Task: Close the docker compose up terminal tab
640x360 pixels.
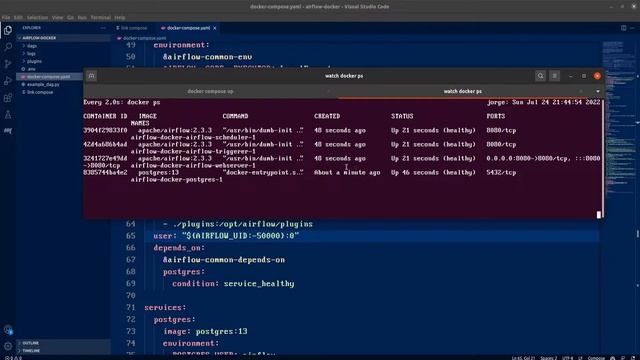Action: (x=329, y=91)
